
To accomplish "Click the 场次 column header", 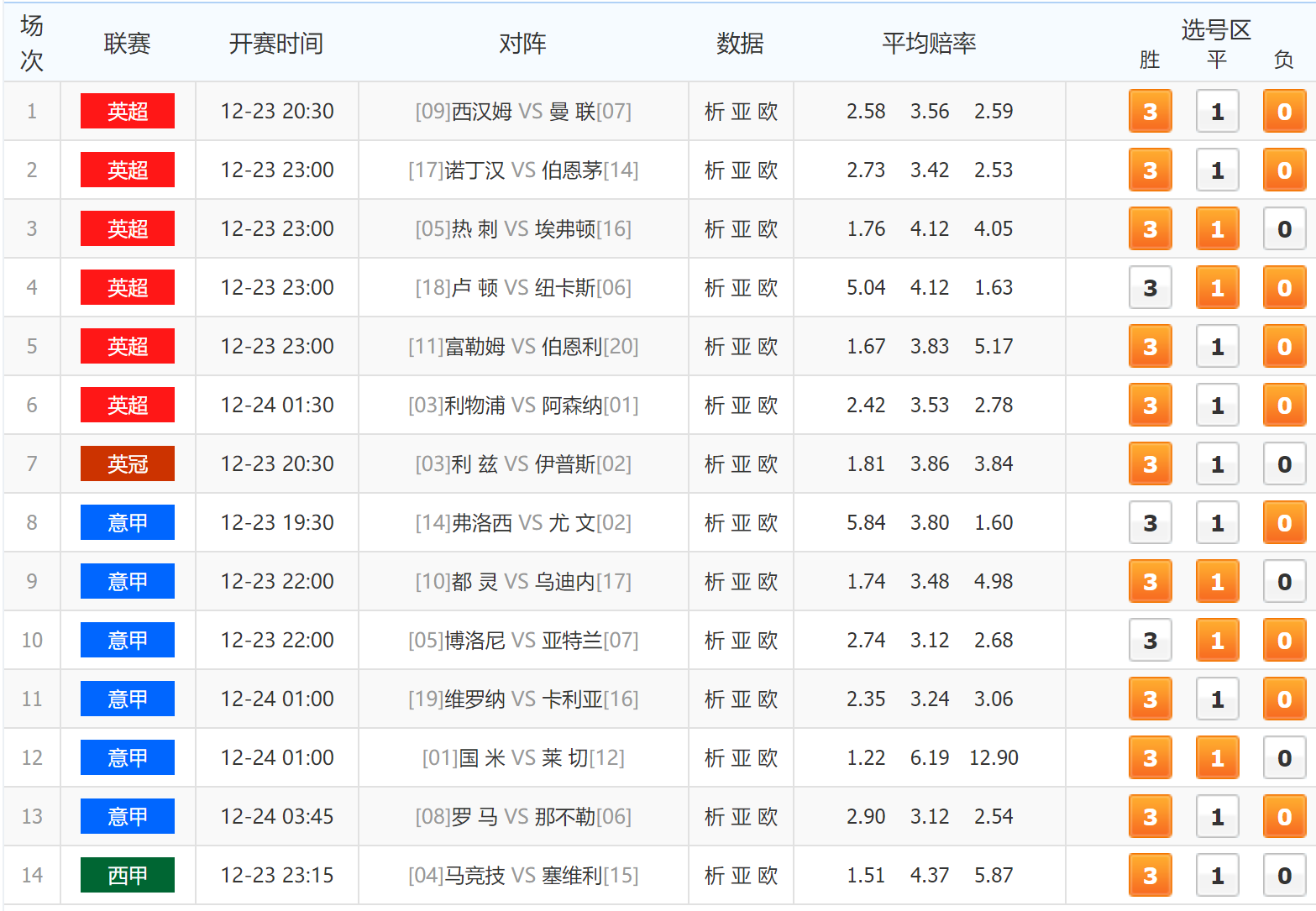I will tap(32, 43).
